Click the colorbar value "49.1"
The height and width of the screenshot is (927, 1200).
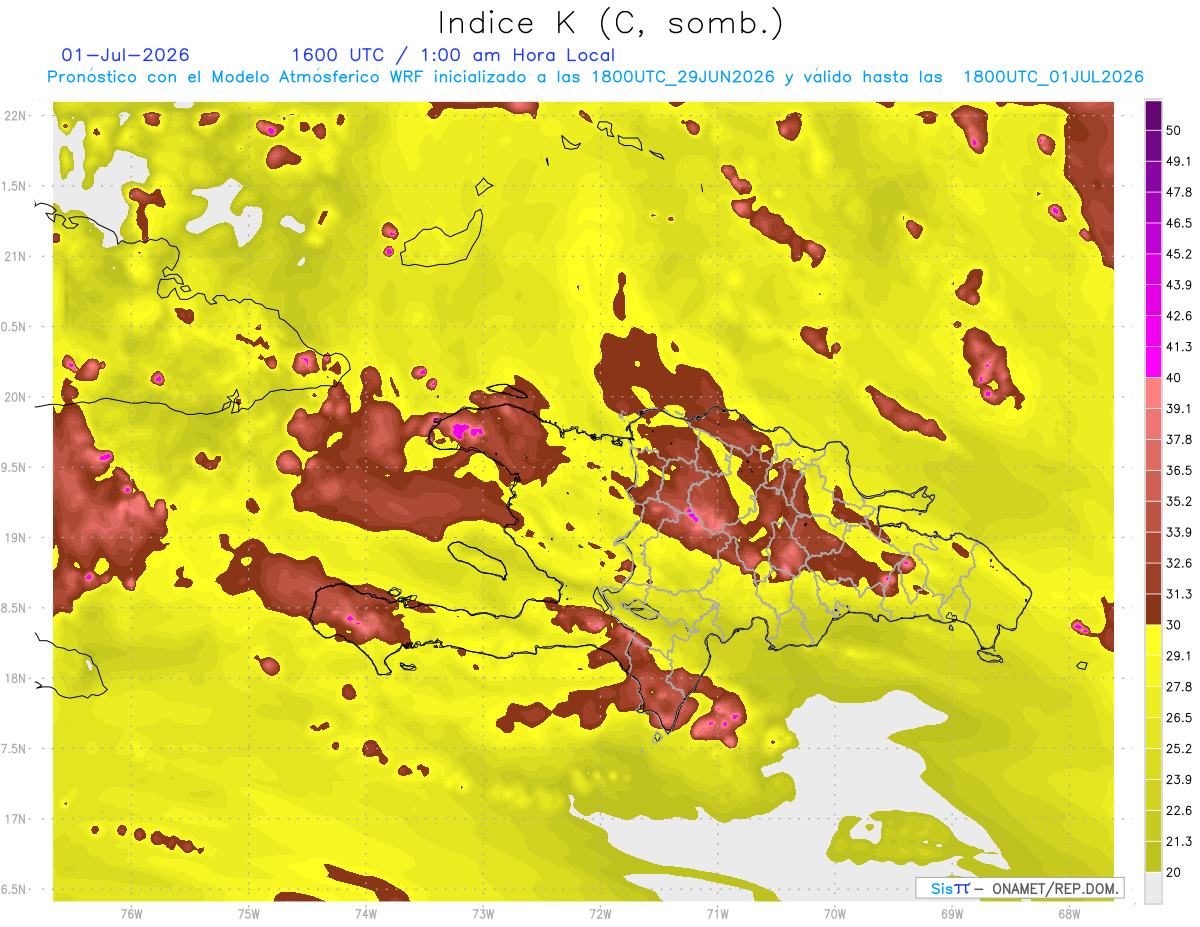point(1179,161)
